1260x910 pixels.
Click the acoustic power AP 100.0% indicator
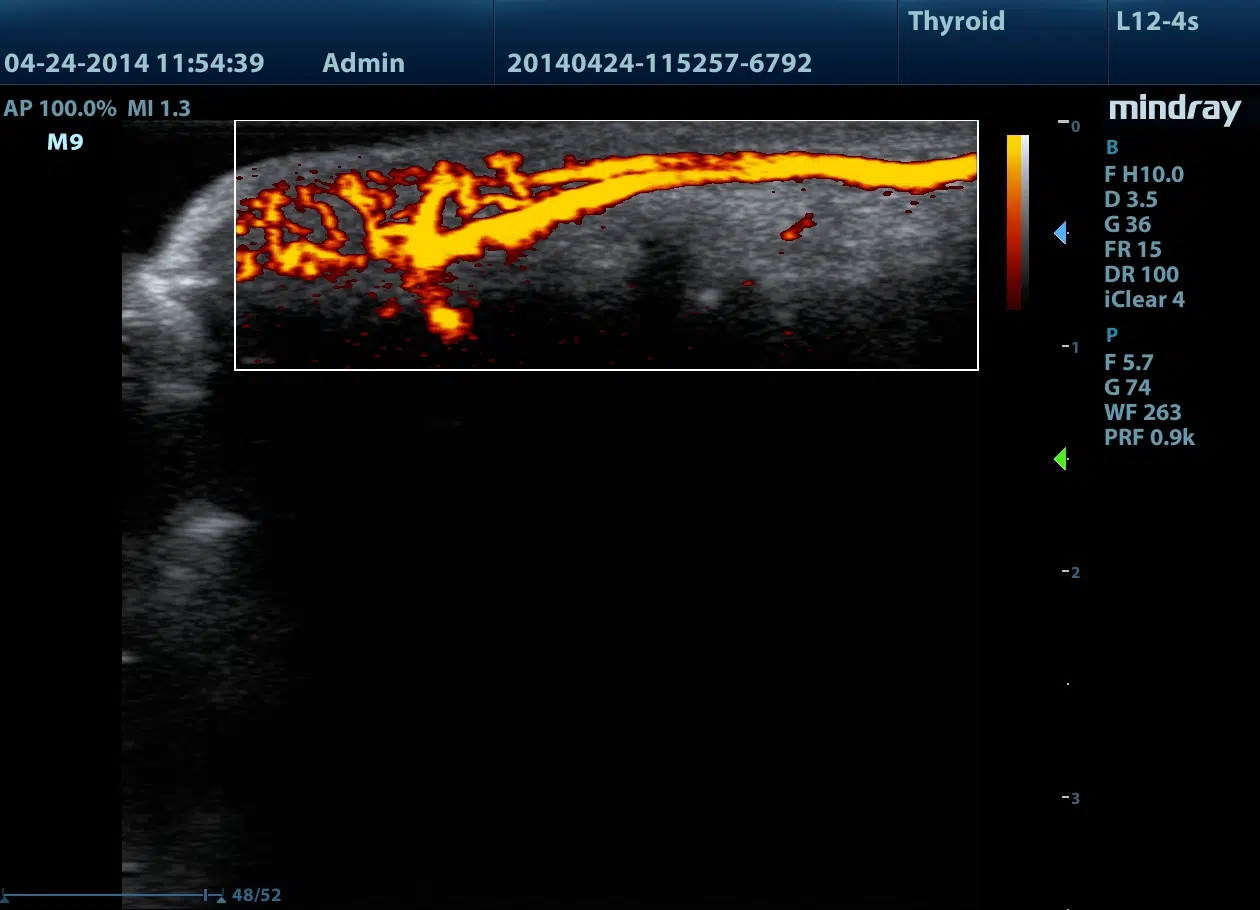(x=59, y=108)
